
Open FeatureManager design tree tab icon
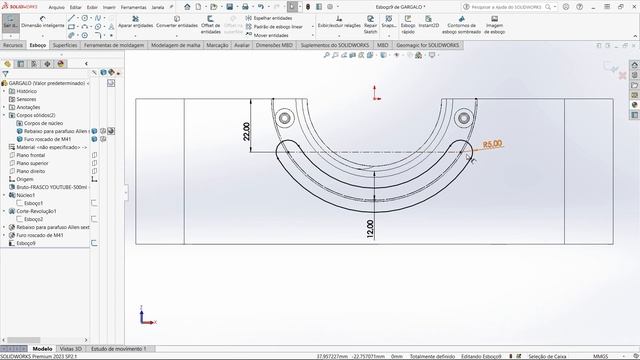pyautogui.click(x=7, y=64)
